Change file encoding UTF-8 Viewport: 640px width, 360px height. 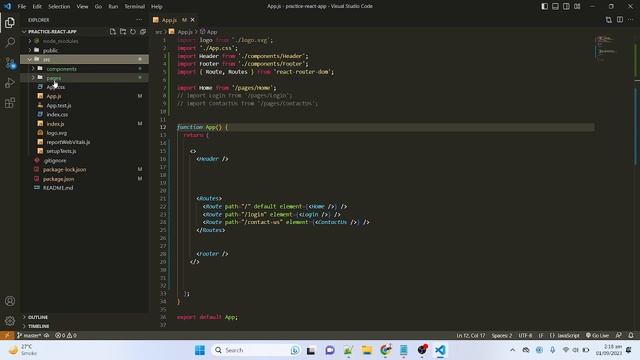click(x=525, y=335)
